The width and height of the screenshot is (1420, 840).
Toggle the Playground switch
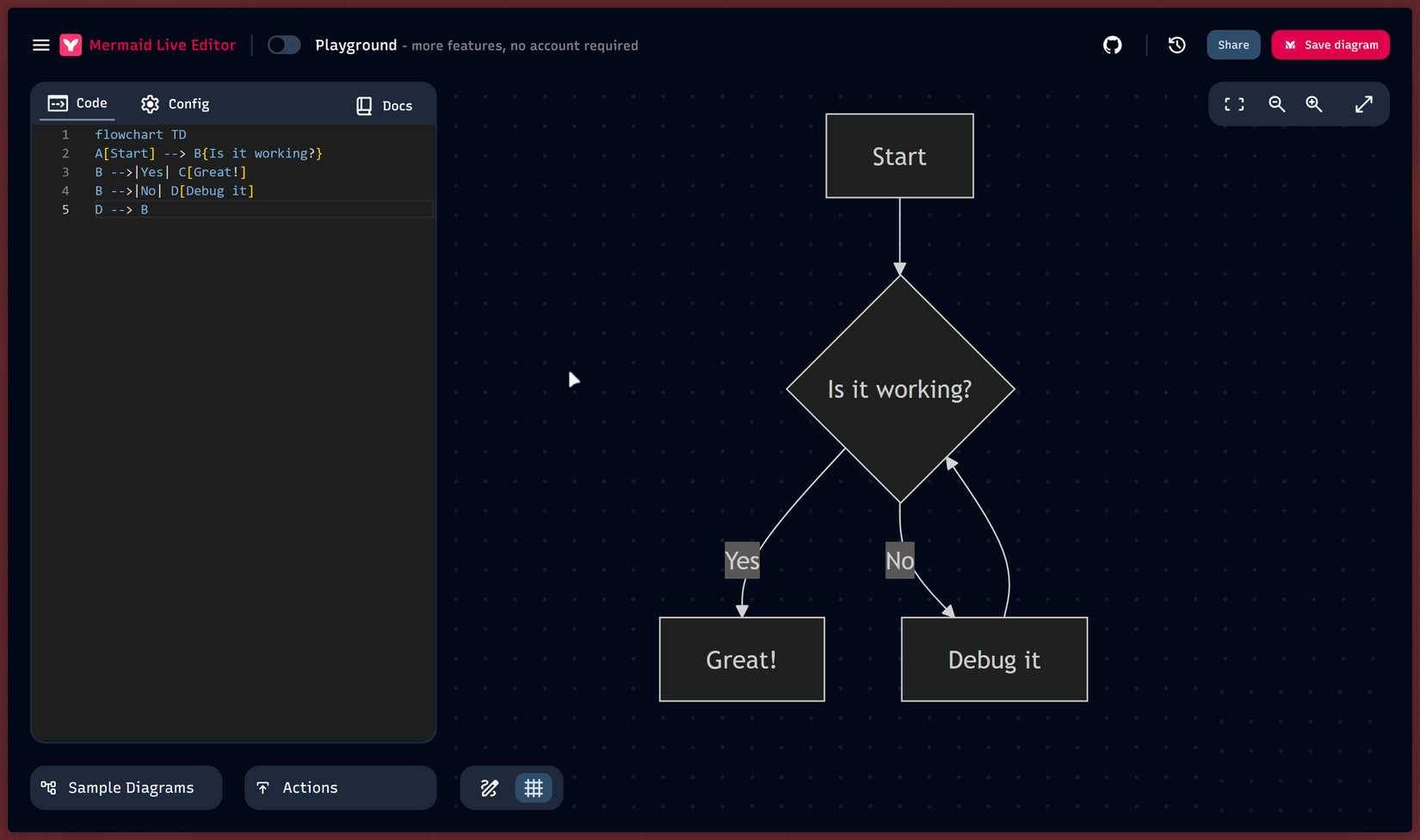(x=283, y=45)
